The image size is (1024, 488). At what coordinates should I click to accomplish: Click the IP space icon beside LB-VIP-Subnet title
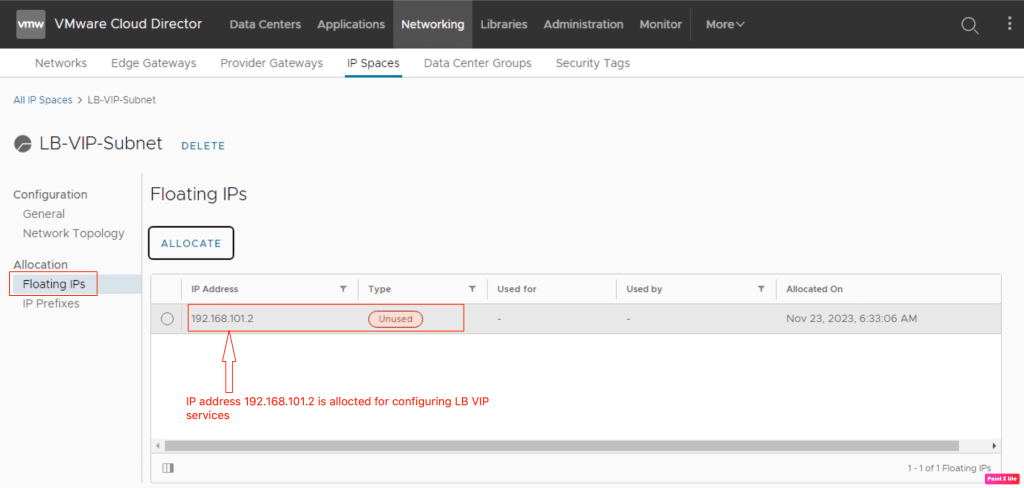click(23, 144)
